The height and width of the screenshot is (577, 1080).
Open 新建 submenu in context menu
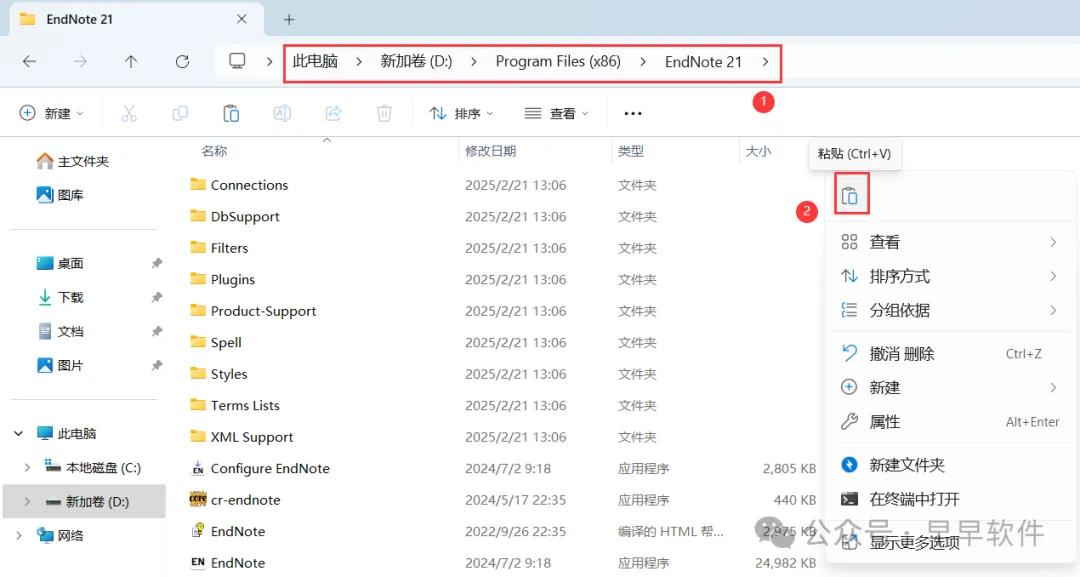[949, 388]
